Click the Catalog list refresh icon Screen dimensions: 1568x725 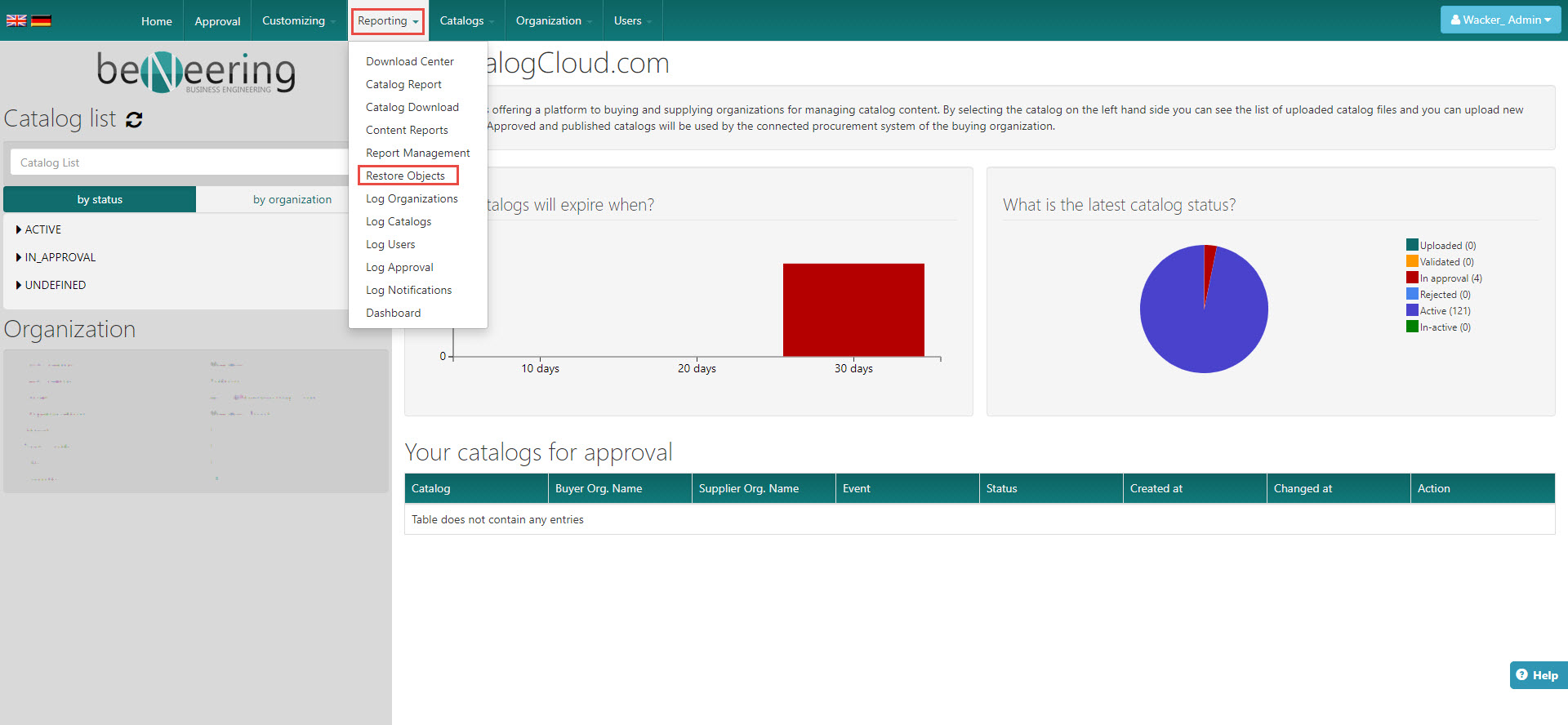tap(134, 120)
